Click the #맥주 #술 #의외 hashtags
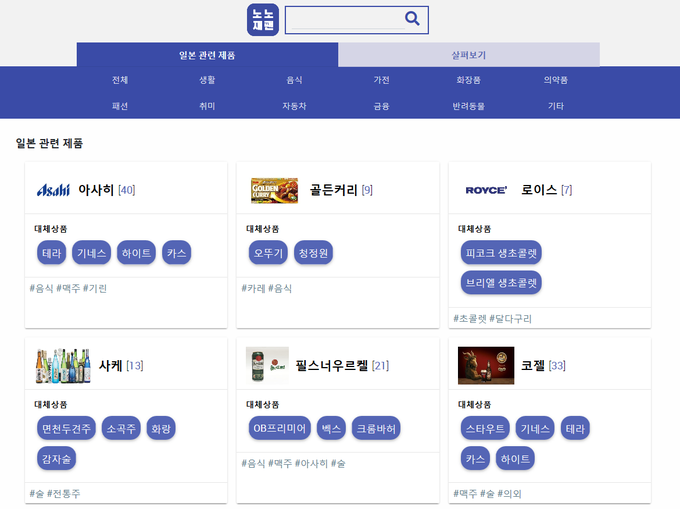680x509 pixels. [487, 493]
